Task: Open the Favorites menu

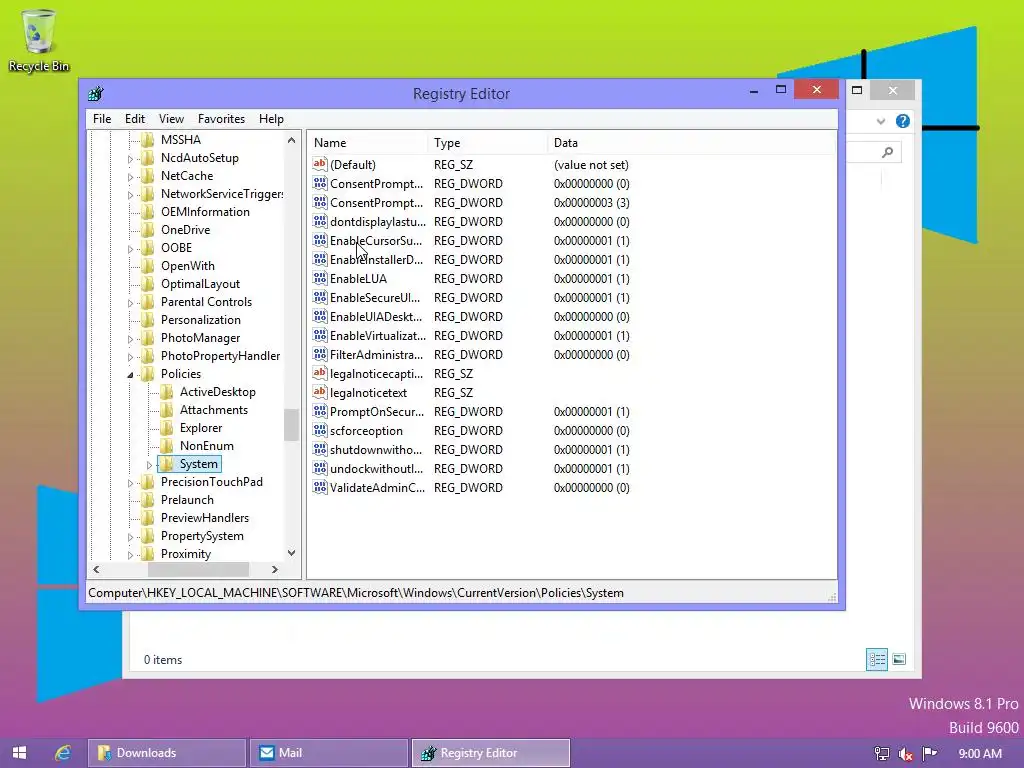Action: [x=221, y=119]
